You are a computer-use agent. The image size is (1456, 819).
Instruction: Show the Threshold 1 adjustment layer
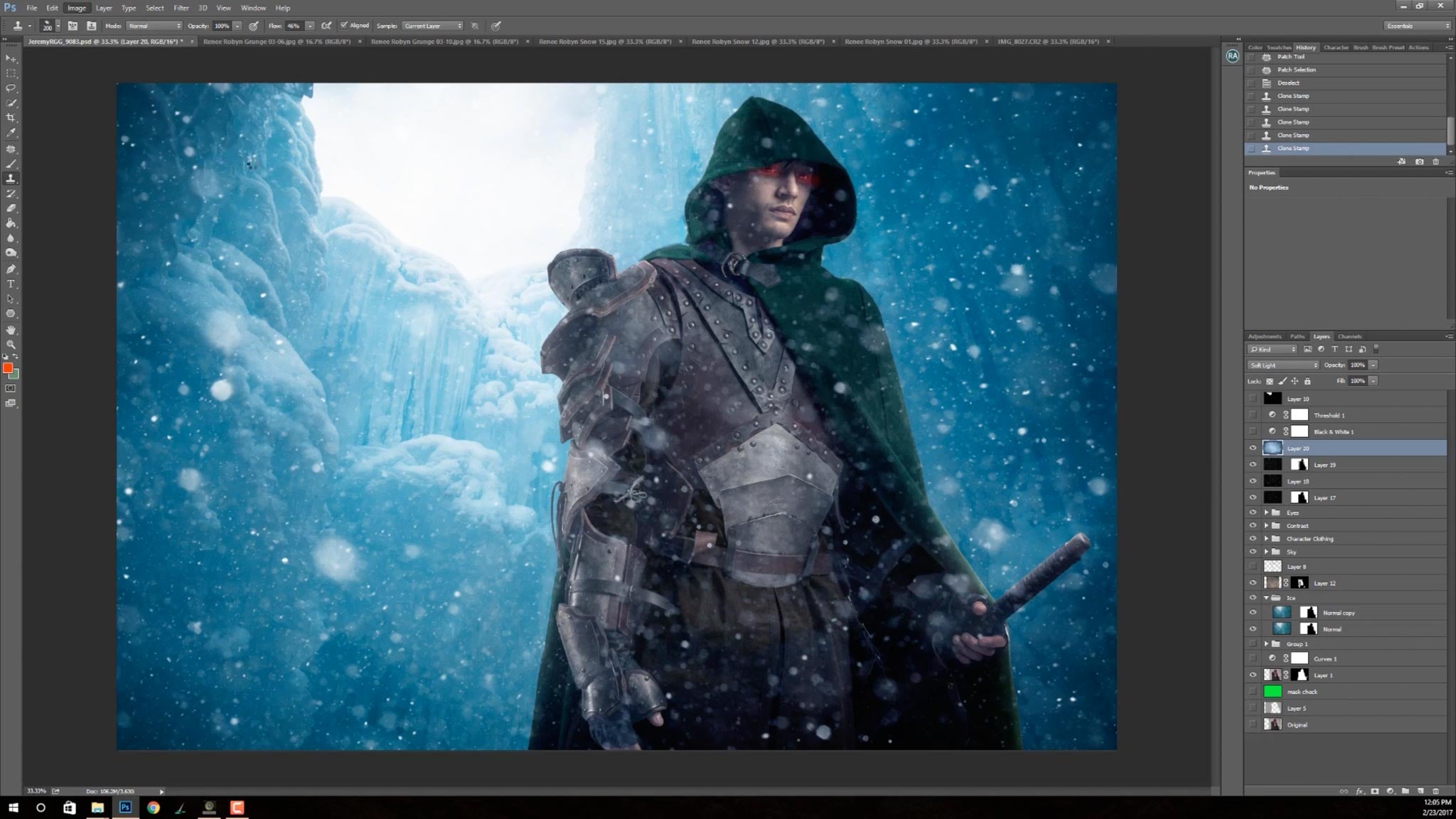1253,414
